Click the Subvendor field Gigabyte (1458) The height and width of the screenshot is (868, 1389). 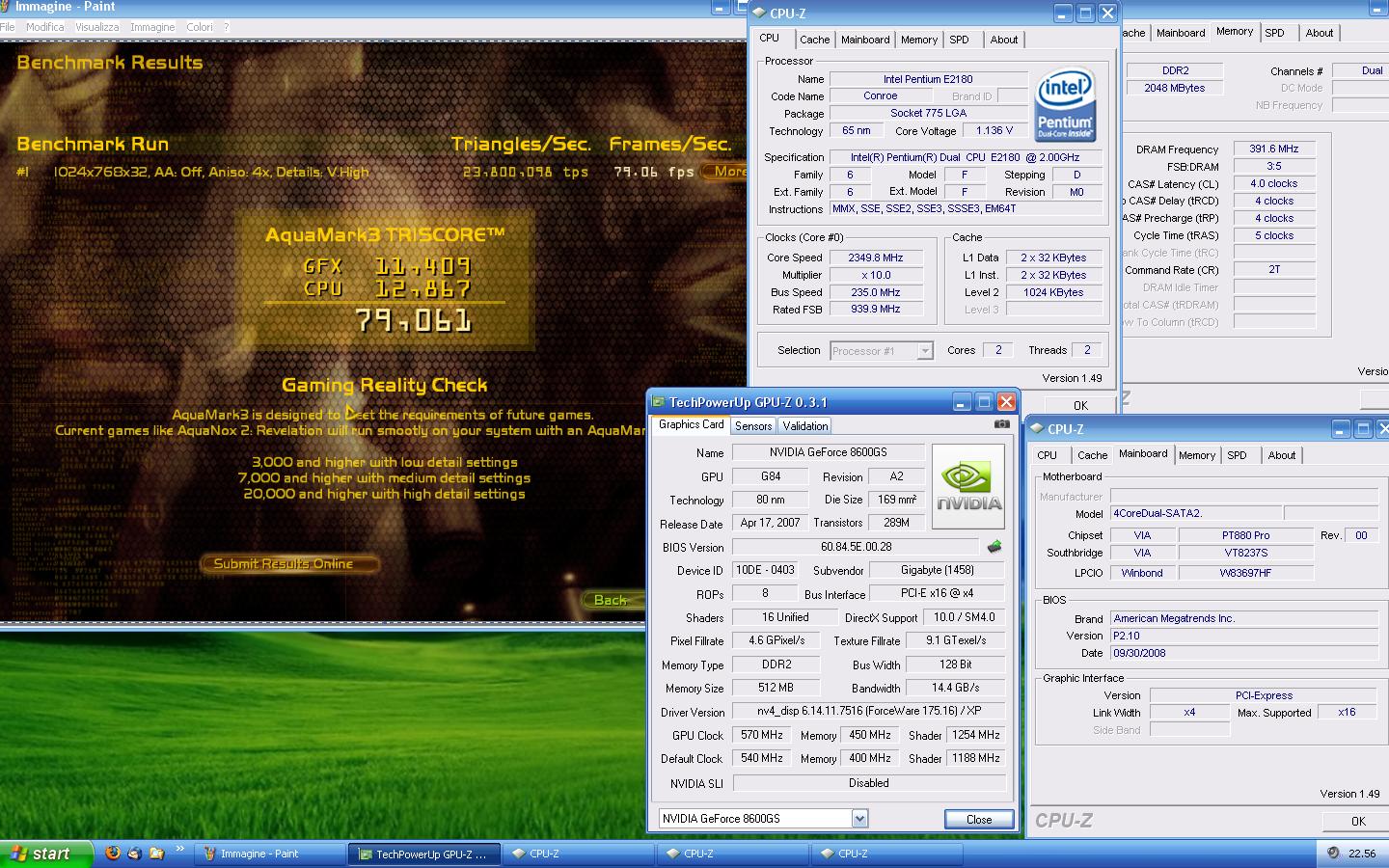click(937, 570)
